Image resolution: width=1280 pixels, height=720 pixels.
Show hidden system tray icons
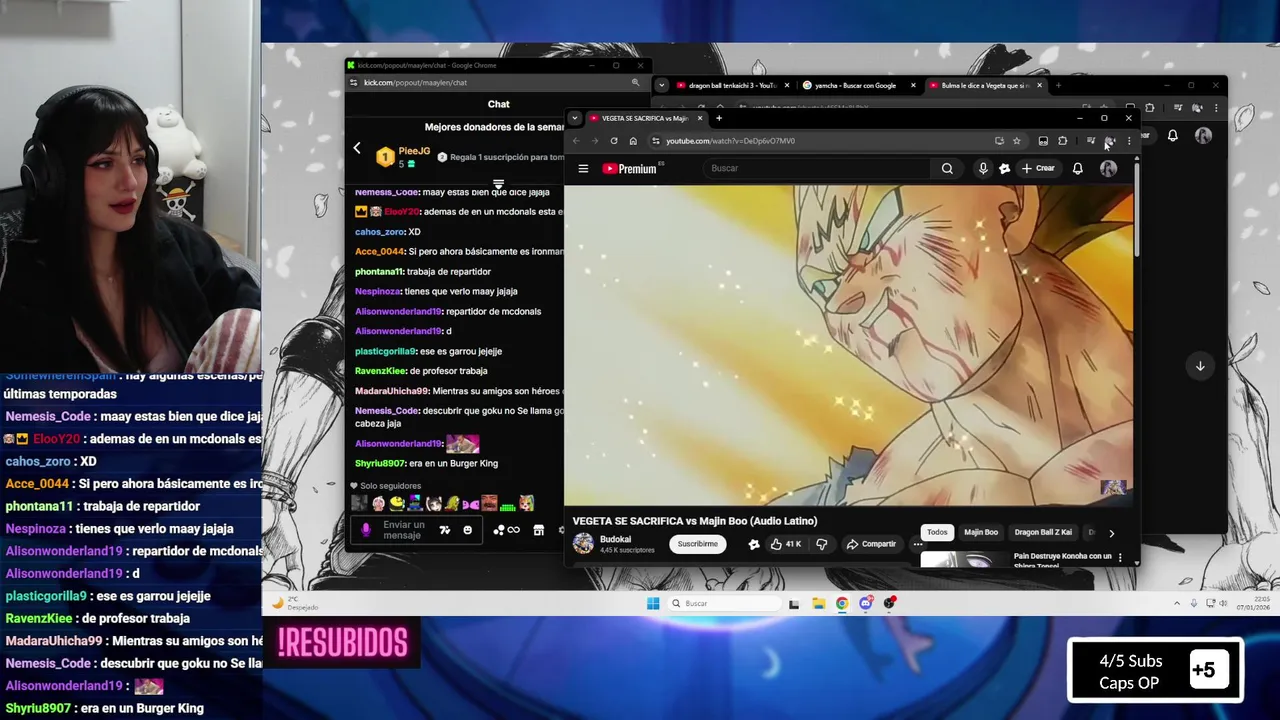pos(1176,603)
